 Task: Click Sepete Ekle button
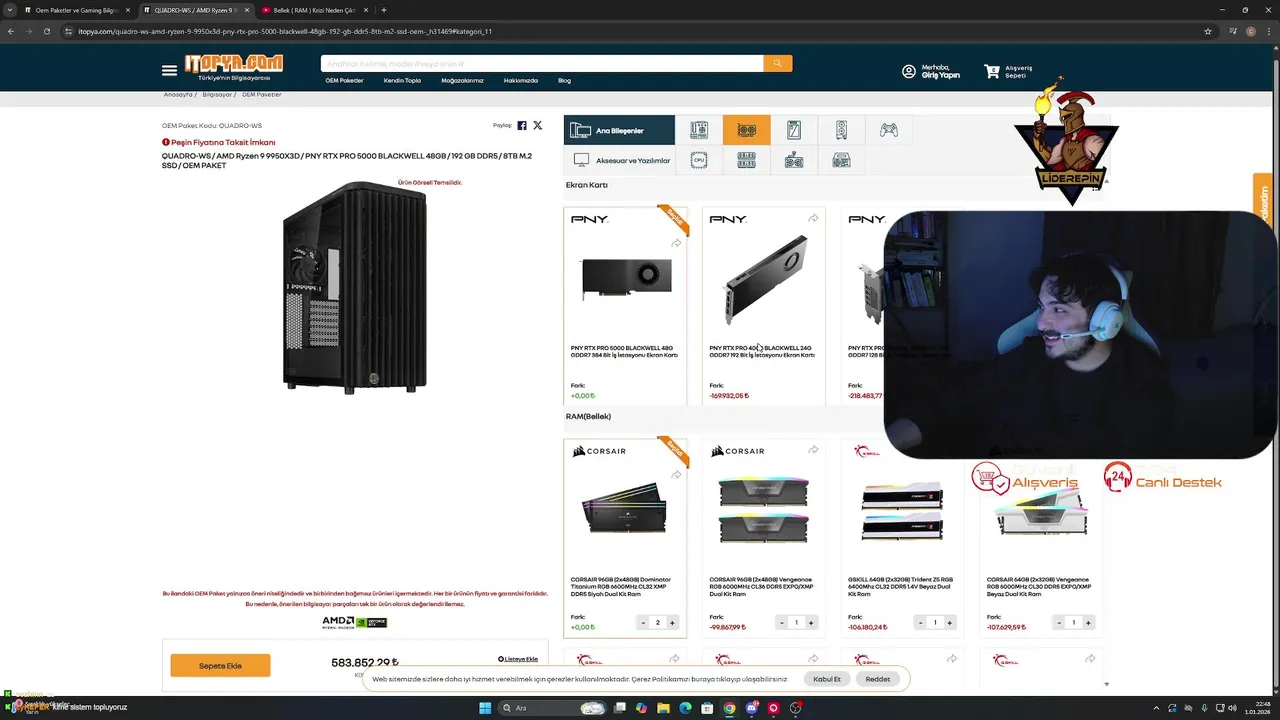[x=220, y=665]
